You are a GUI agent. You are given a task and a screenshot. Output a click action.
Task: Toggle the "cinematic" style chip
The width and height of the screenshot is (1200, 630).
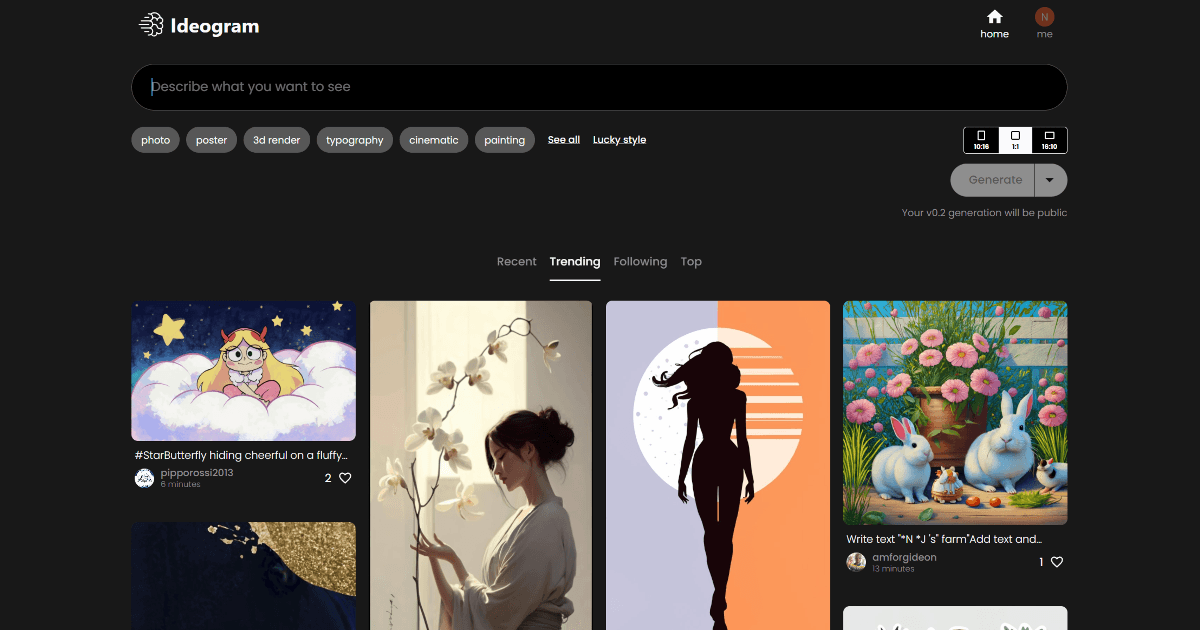pos(433,140)
